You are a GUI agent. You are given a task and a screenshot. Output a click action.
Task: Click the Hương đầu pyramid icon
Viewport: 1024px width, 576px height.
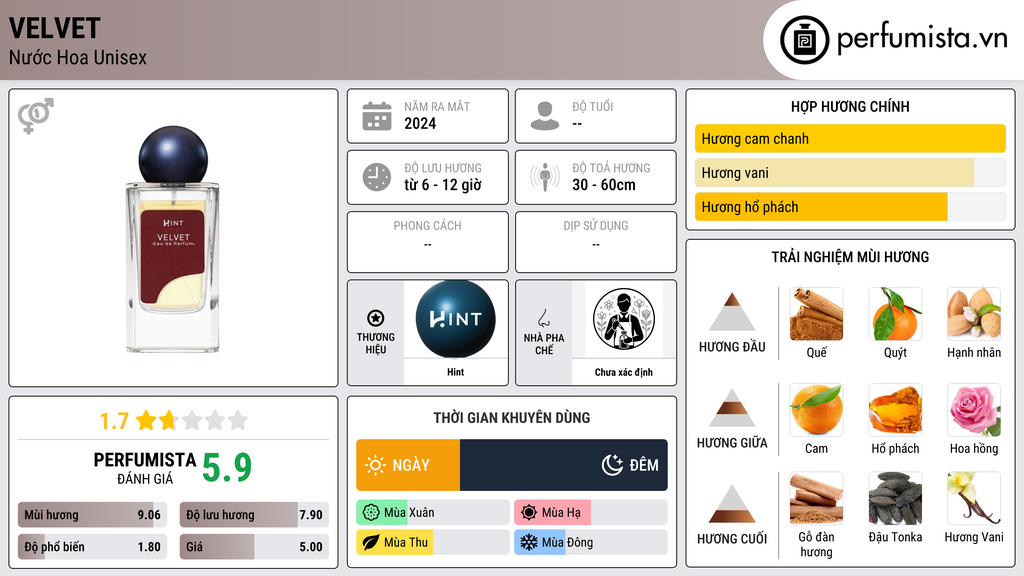732,312
